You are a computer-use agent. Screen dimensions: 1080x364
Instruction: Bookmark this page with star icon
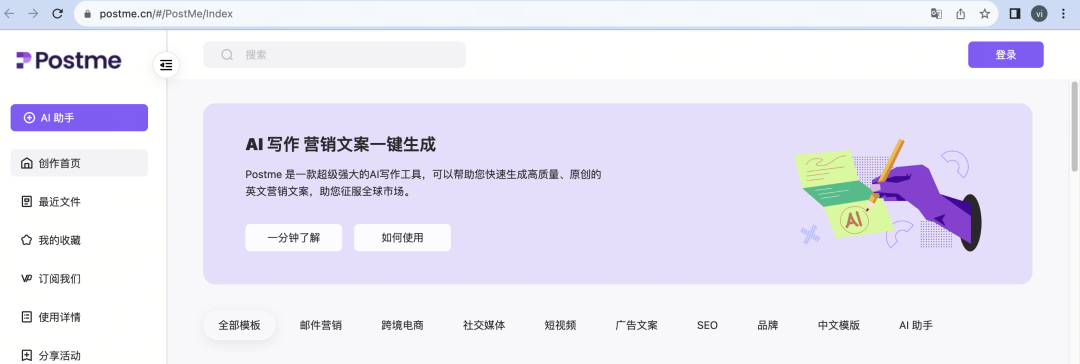tap(985, 14)
